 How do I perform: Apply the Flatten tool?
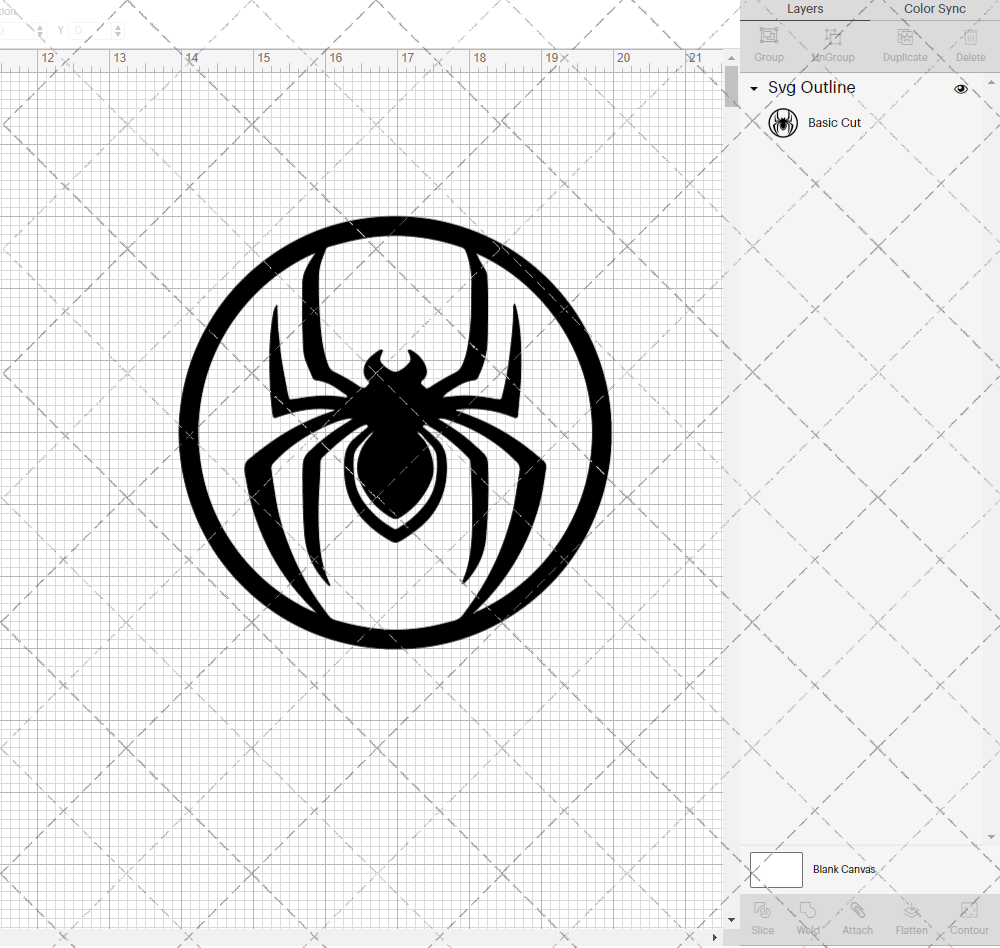click(x=911, y=918)
